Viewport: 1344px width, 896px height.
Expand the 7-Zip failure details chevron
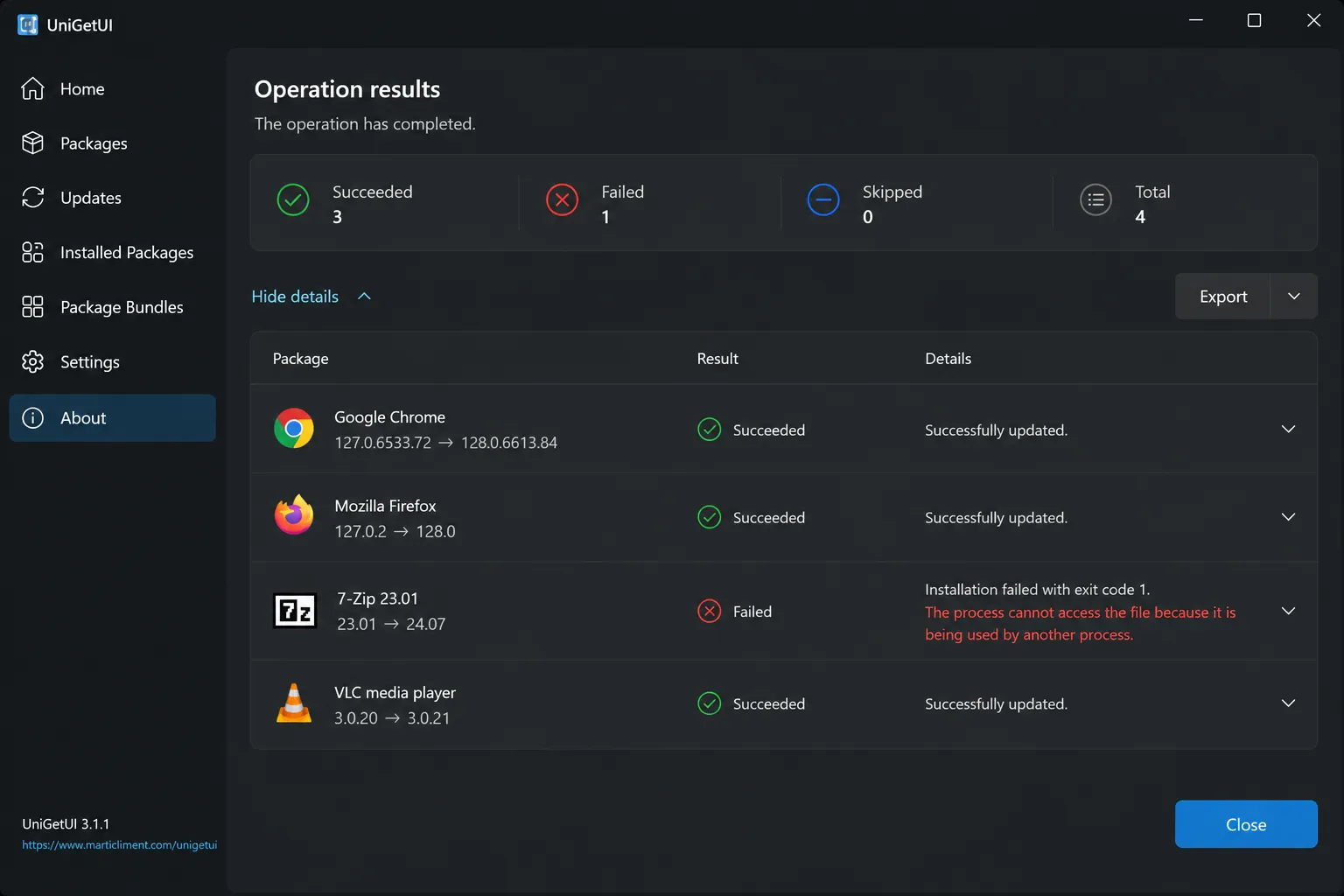click(x=1288, y=611)
